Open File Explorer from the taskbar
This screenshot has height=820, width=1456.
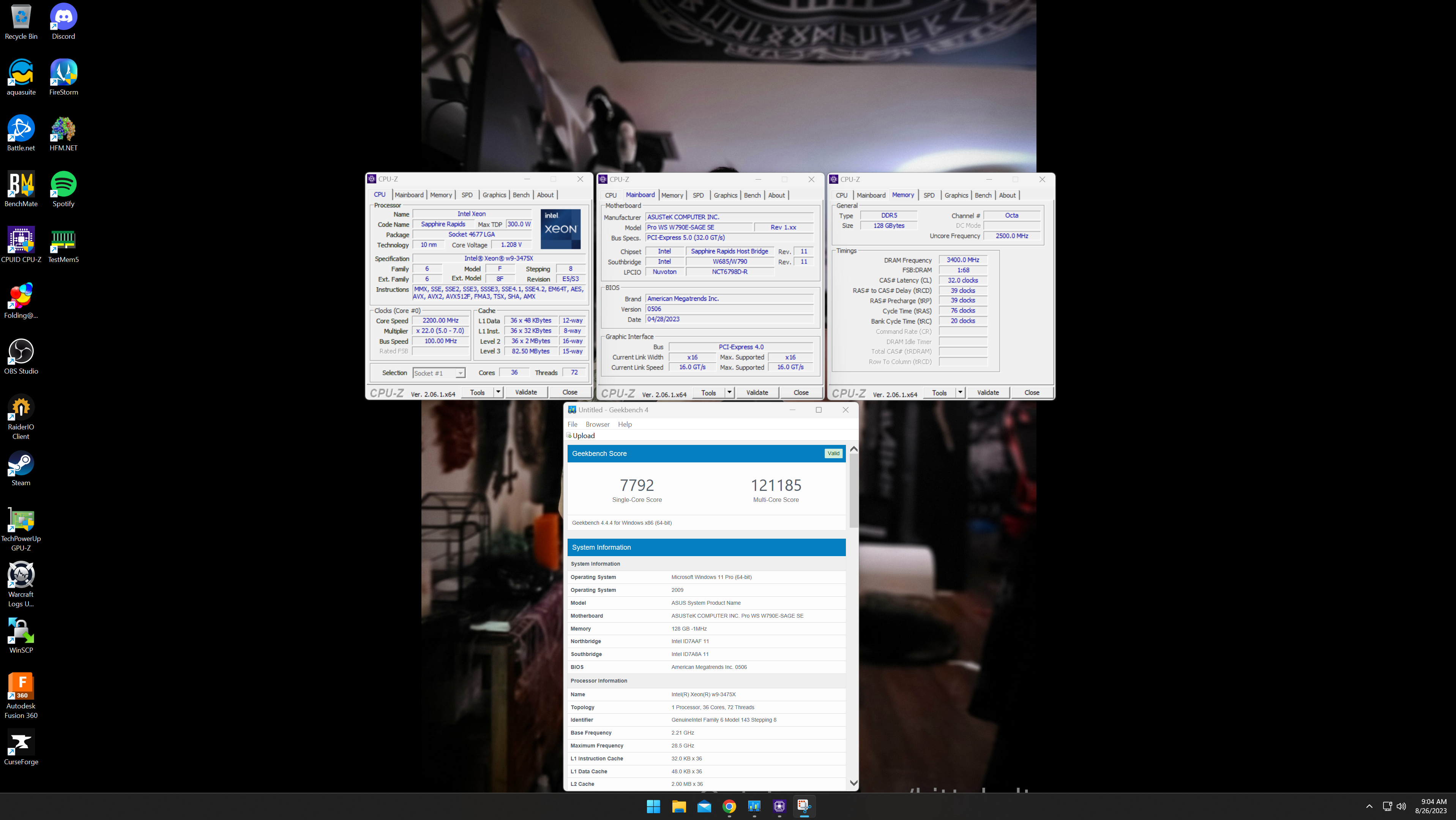[x=679, y=806]
